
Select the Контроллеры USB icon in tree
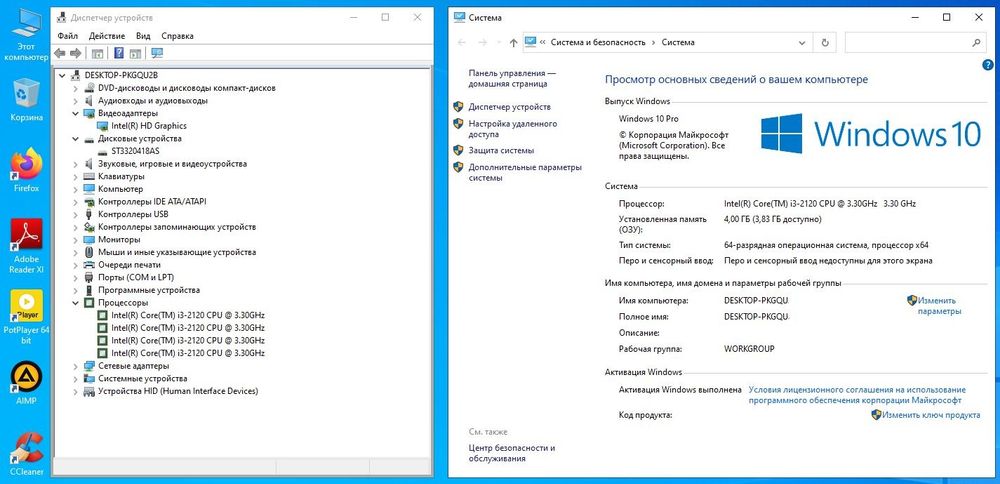click(89, 214)
